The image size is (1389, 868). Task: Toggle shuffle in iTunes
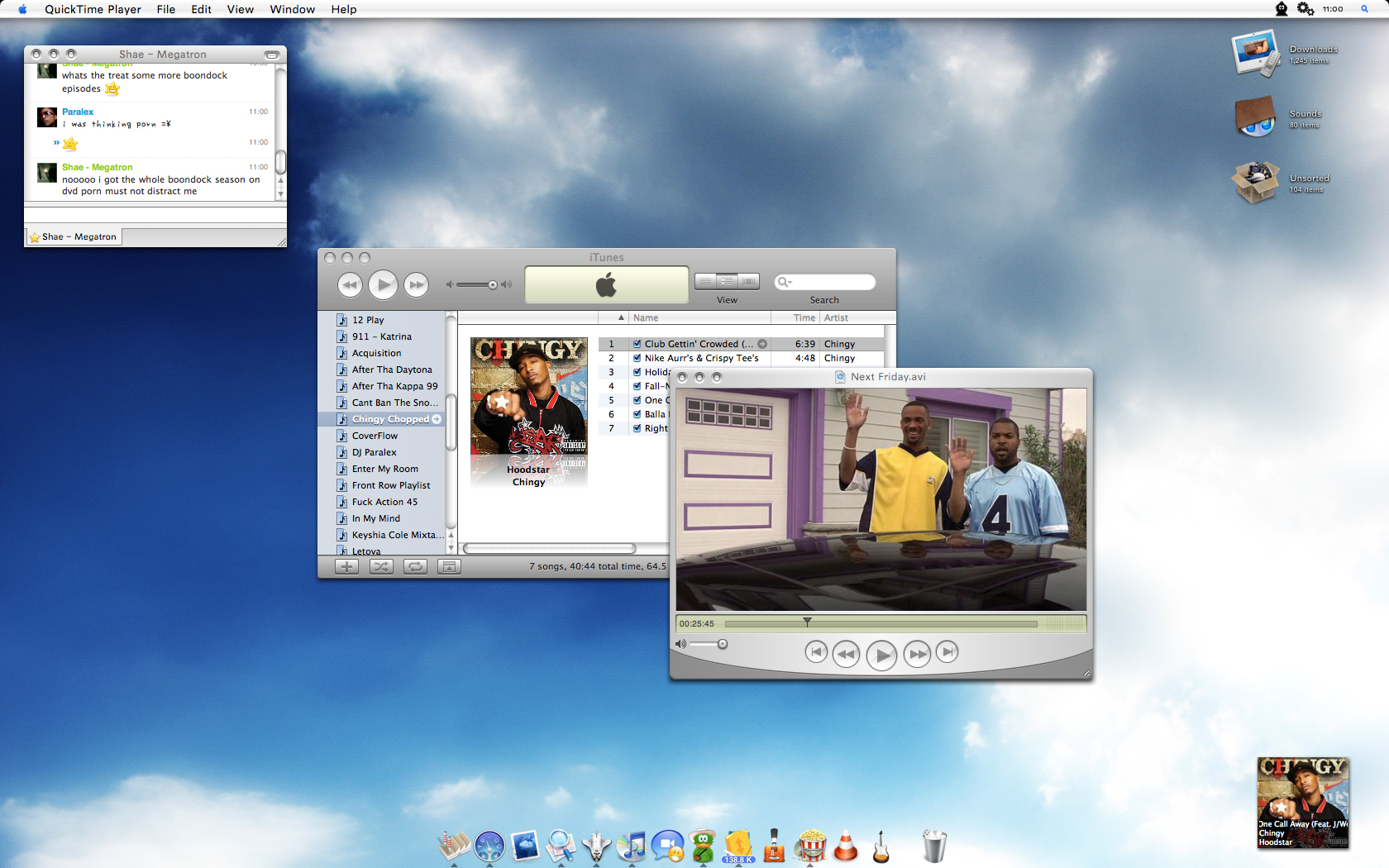tap(381, 566)
